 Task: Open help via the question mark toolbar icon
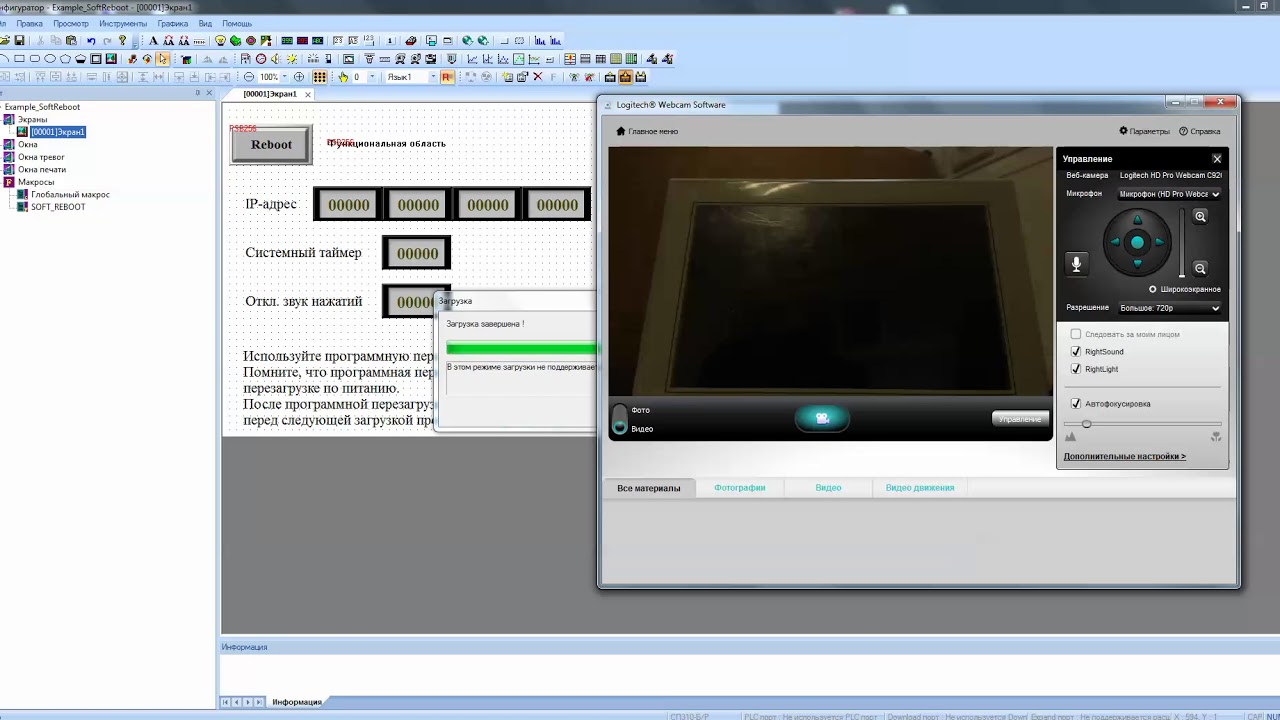(x=123, y=41)
